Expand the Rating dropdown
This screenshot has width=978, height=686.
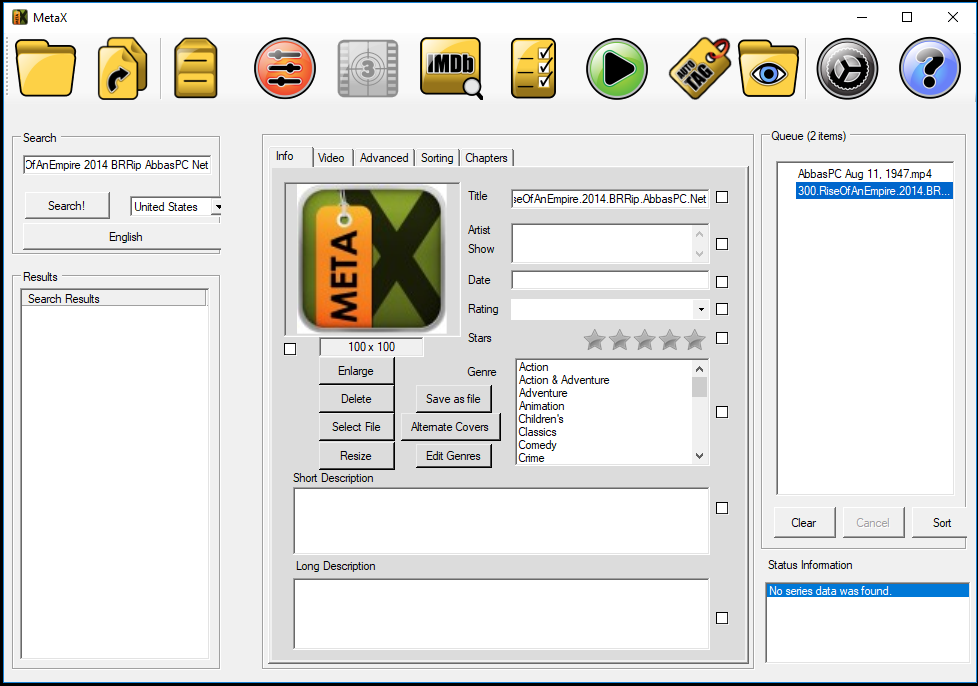701,309
